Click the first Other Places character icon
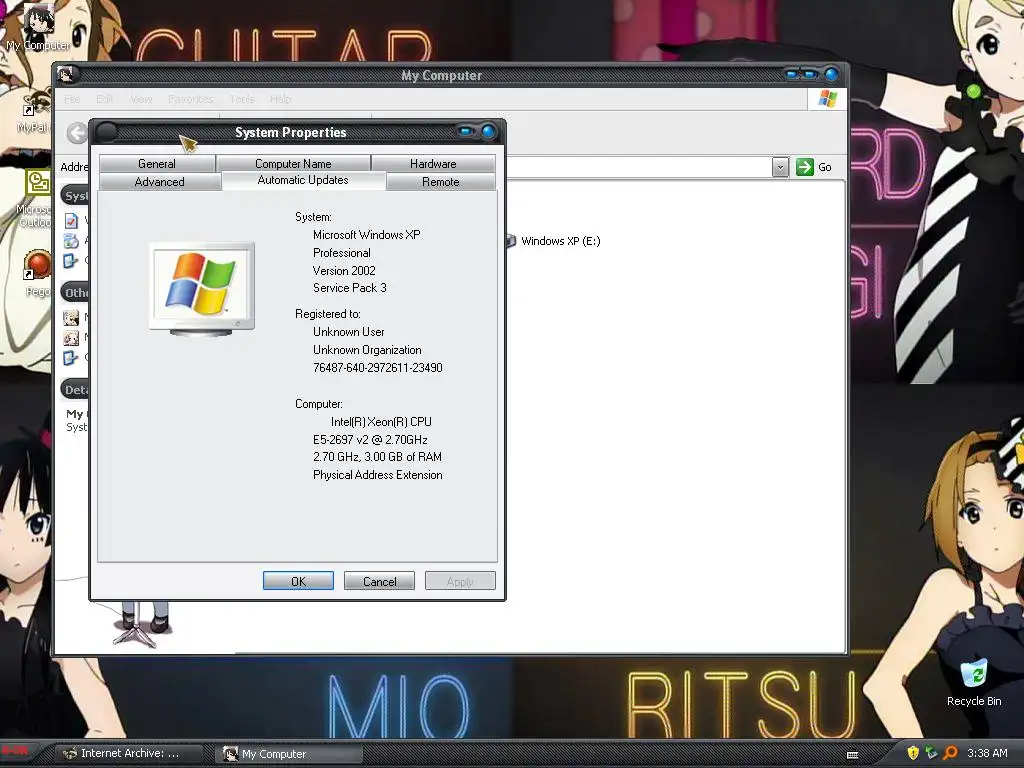Viewport: 1024px width, 768px height. [x=71, y=318]
